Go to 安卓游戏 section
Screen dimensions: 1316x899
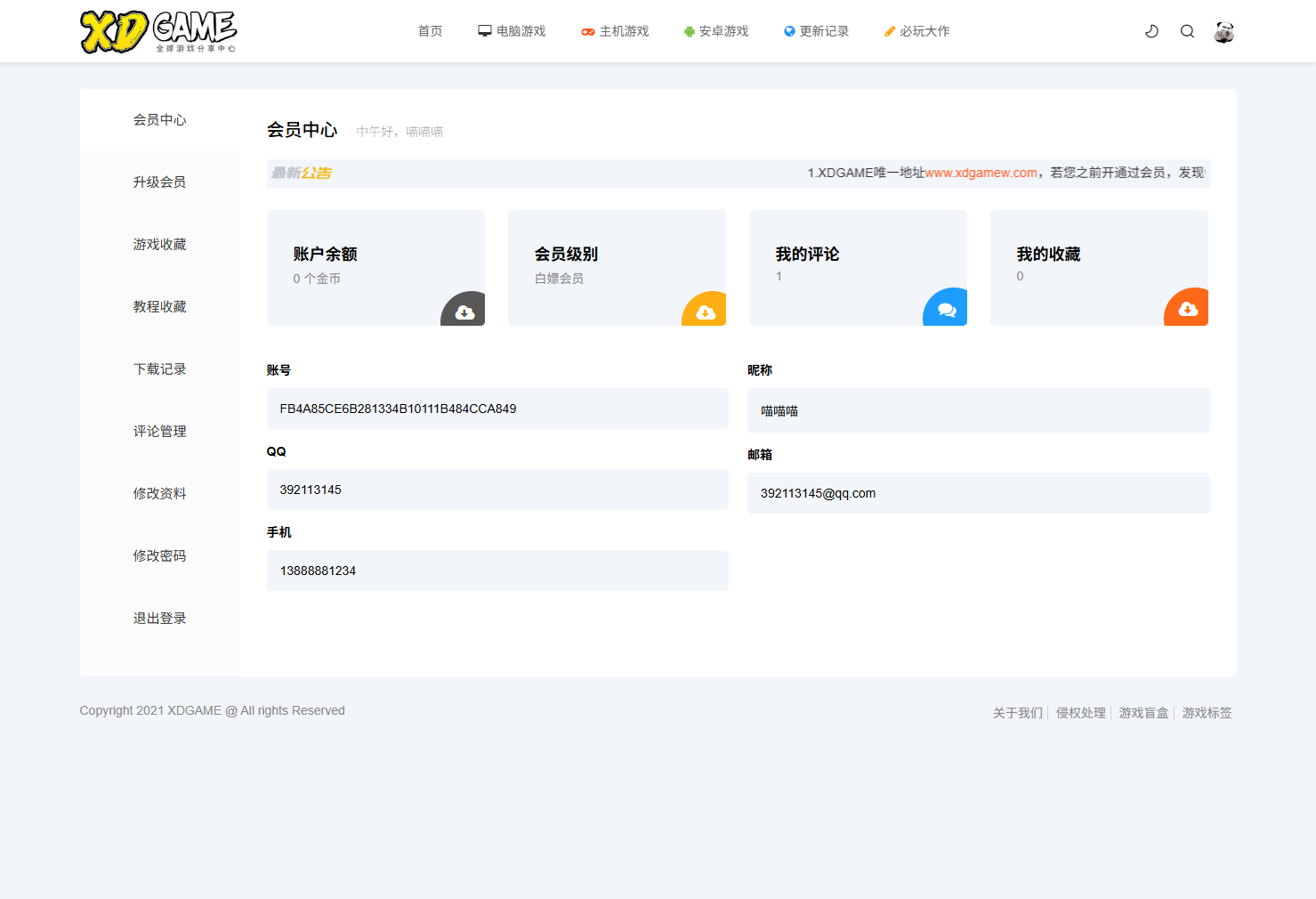click(x=715, y=31)
